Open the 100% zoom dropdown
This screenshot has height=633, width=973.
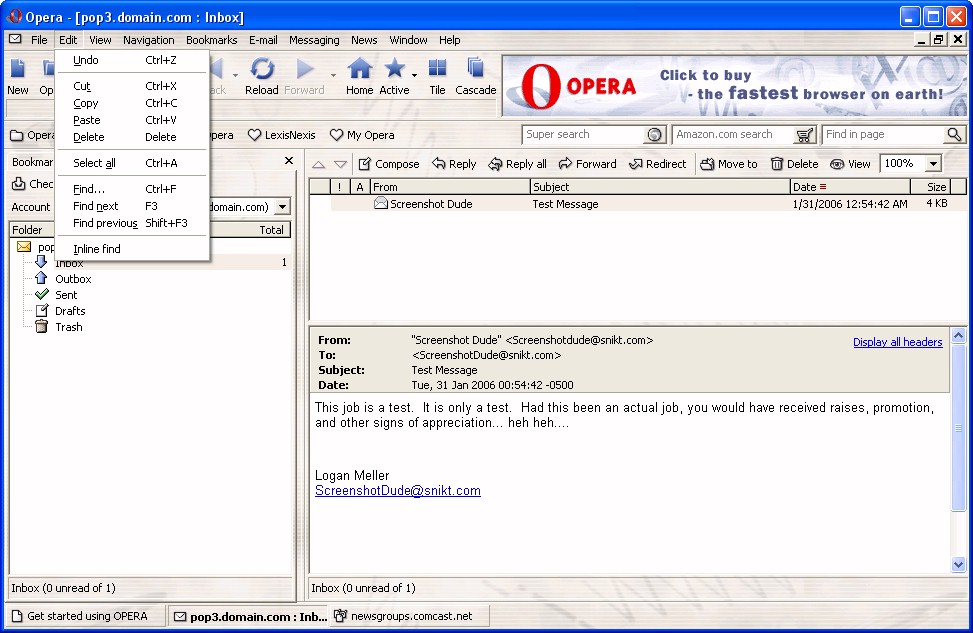[933, 164]
